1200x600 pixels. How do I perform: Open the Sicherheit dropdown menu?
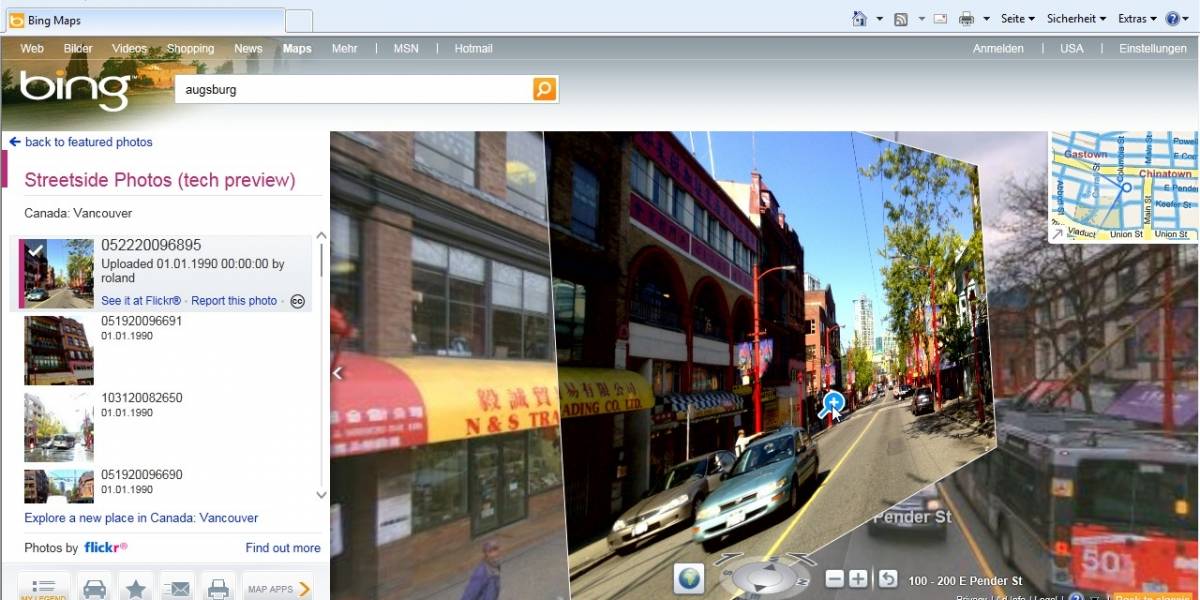tap(1076, 19)
